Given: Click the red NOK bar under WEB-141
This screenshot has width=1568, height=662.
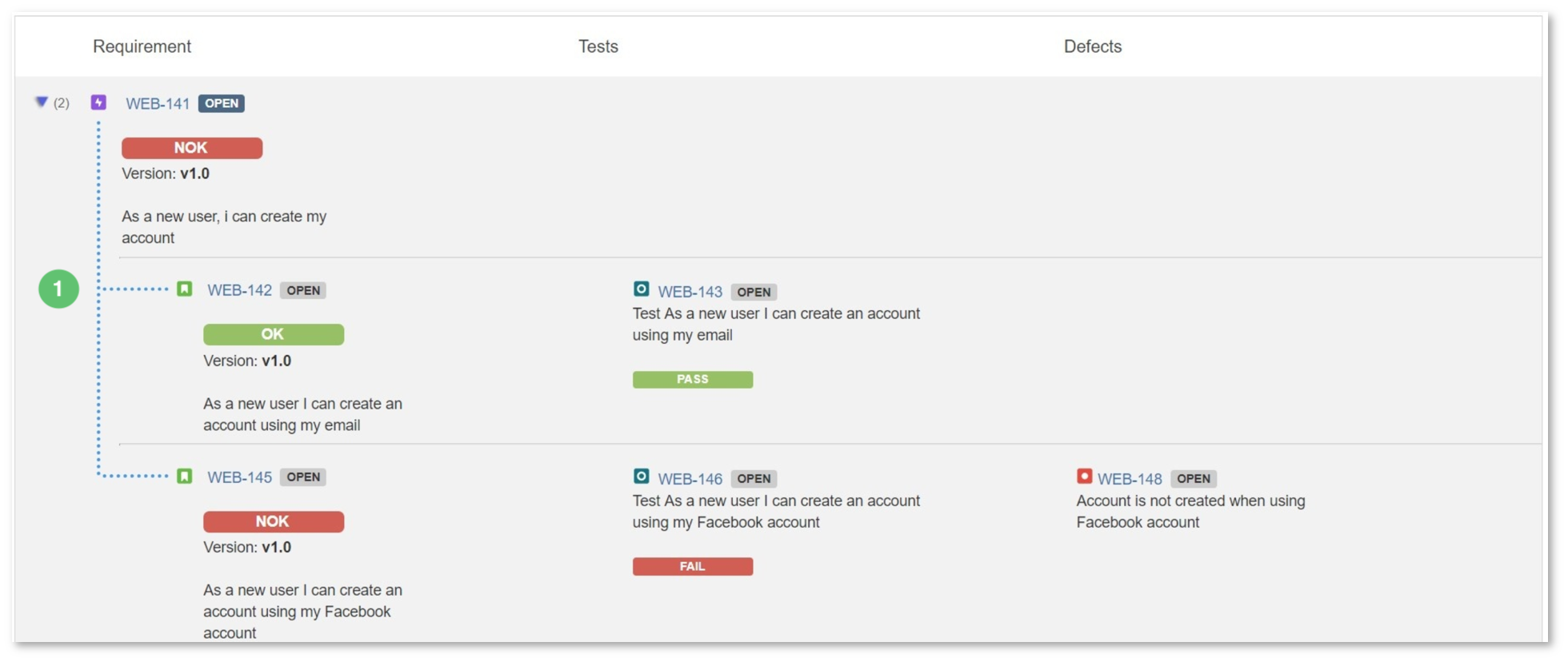Looking at the screenshot, I should [192, 148].
